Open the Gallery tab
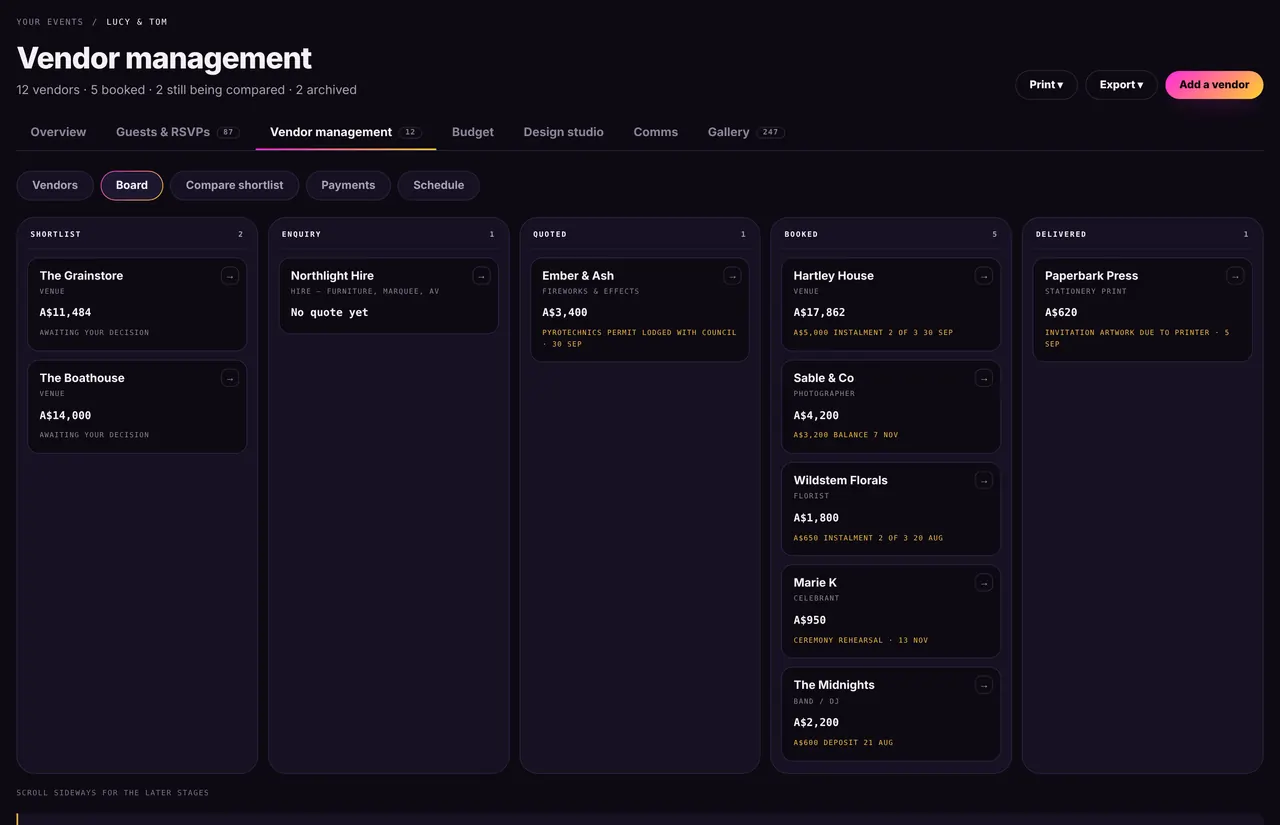 [x=746, y=132]
